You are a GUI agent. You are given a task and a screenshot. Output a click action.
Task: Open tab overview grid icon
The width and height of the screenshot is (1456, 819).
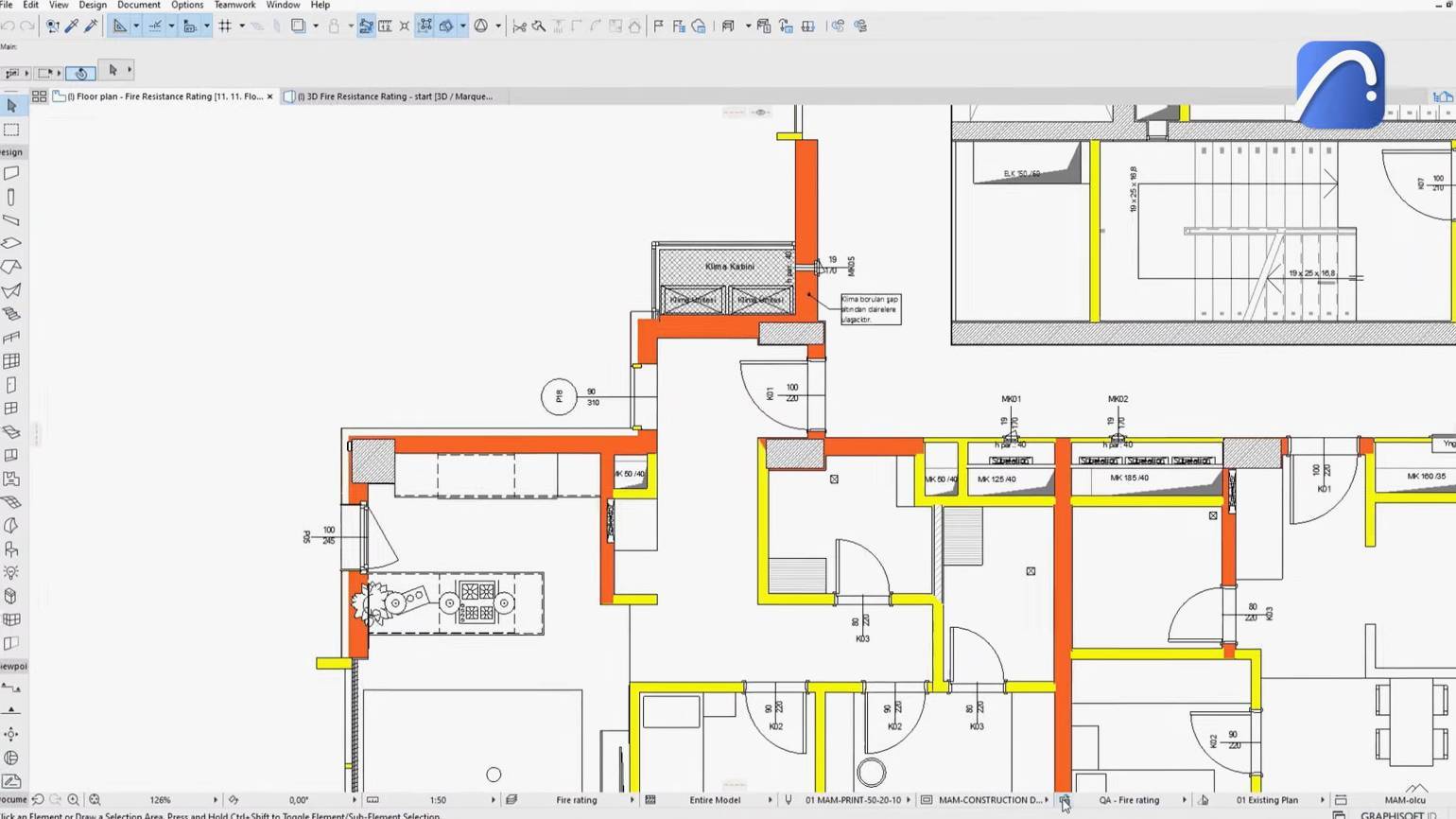tap(39, 96)
